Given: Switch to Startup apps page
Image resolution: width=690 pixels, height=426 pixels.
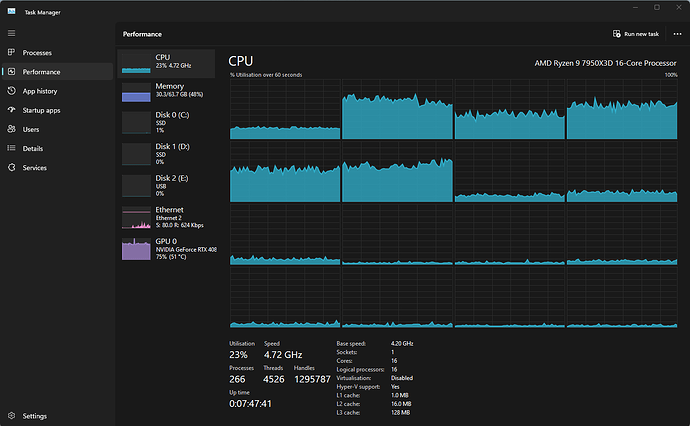Looking at the screenshot, I should click(x=57, y=110).
